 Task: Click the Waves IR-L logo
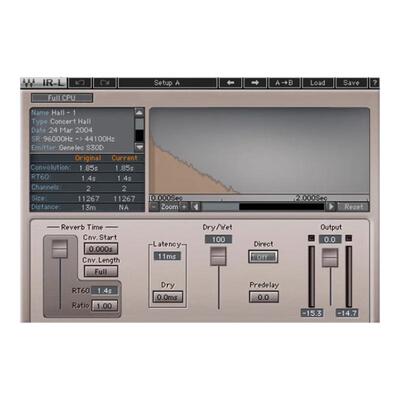tap(43, 83)
